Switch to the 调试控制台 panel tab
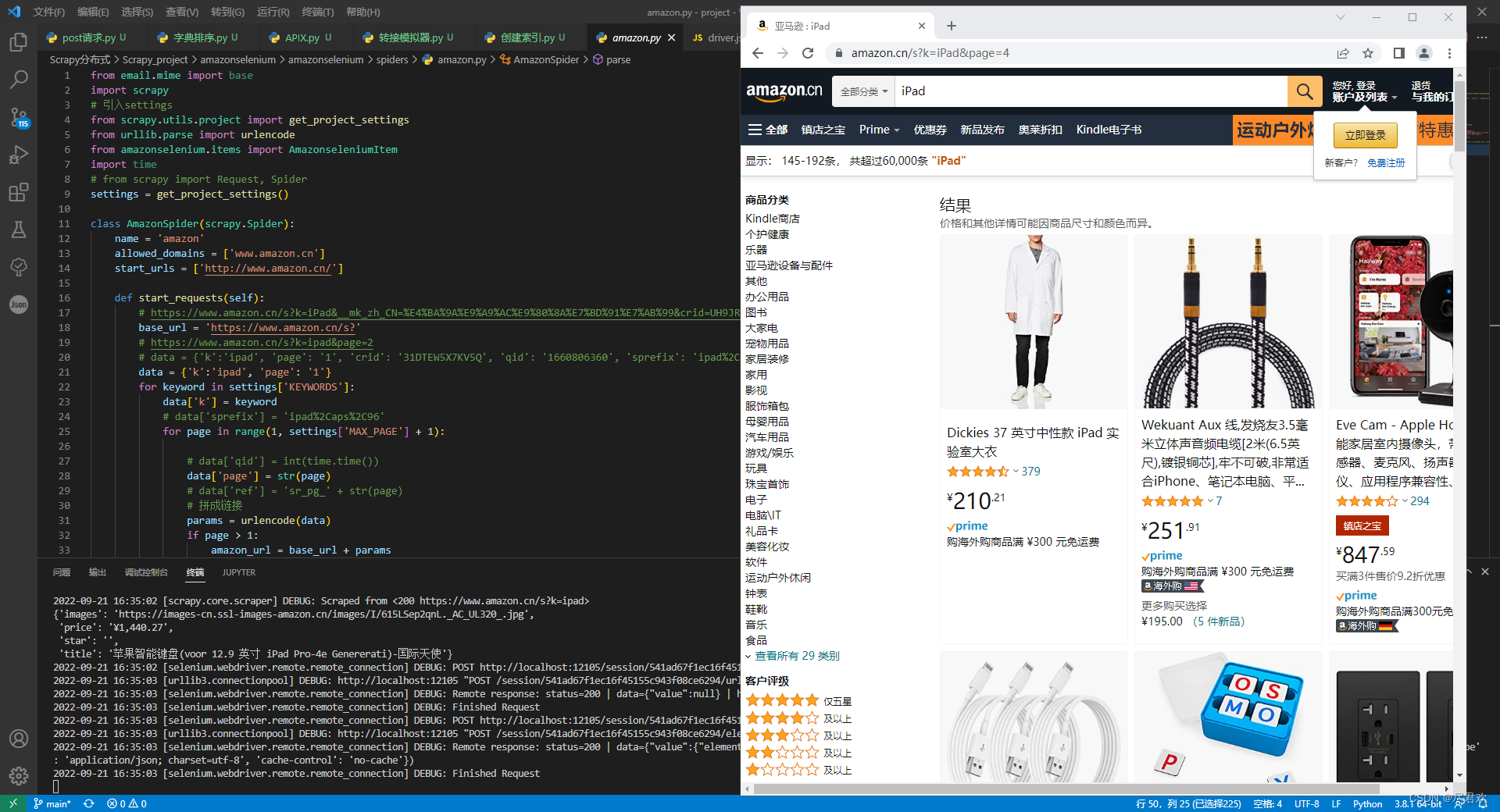The width and height of the screenshot is (1500, 812). (x=146, y=572)
